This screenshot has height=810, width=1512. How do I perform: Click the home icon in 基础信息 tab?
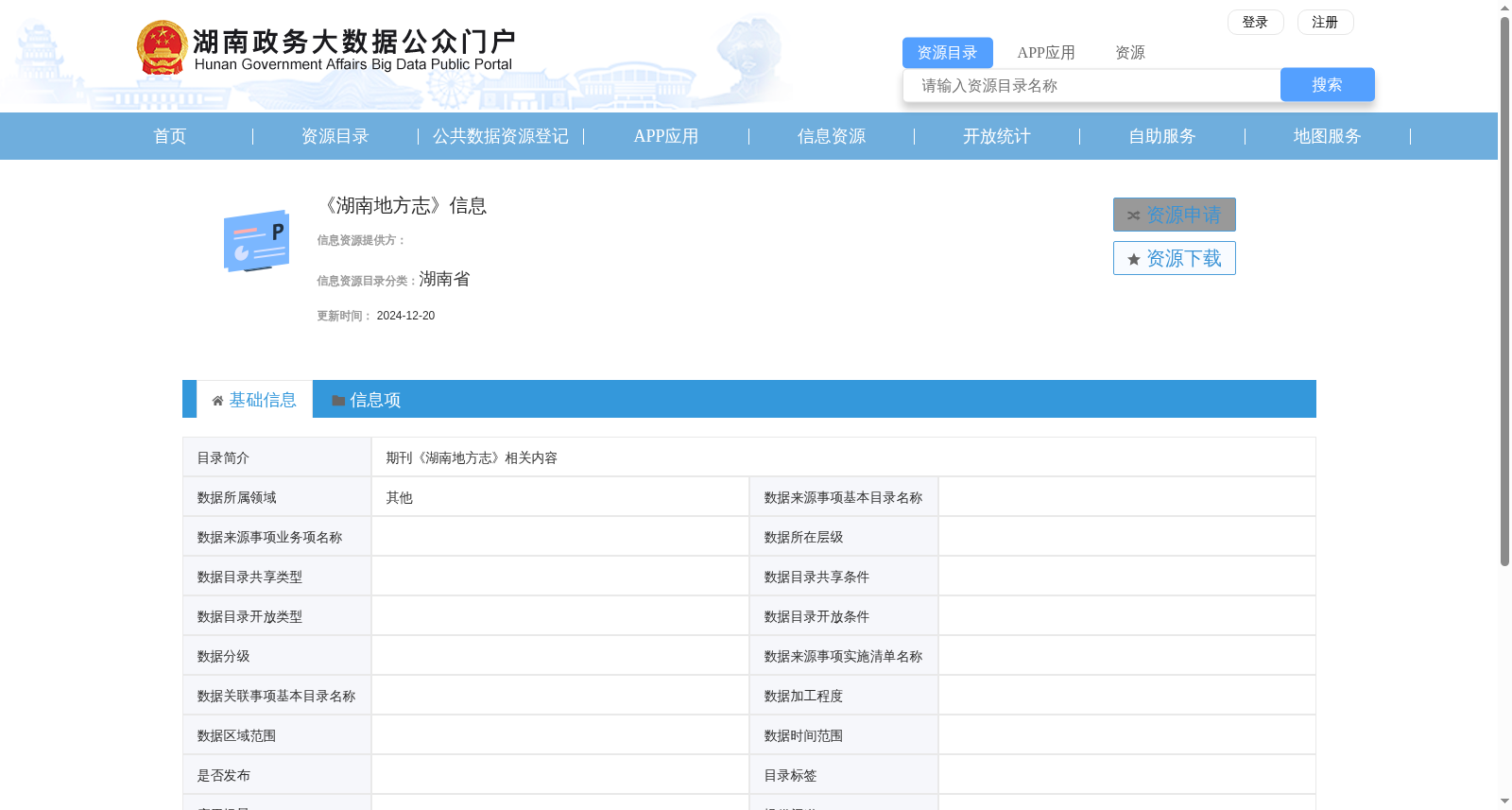click(x=217, y=401)
